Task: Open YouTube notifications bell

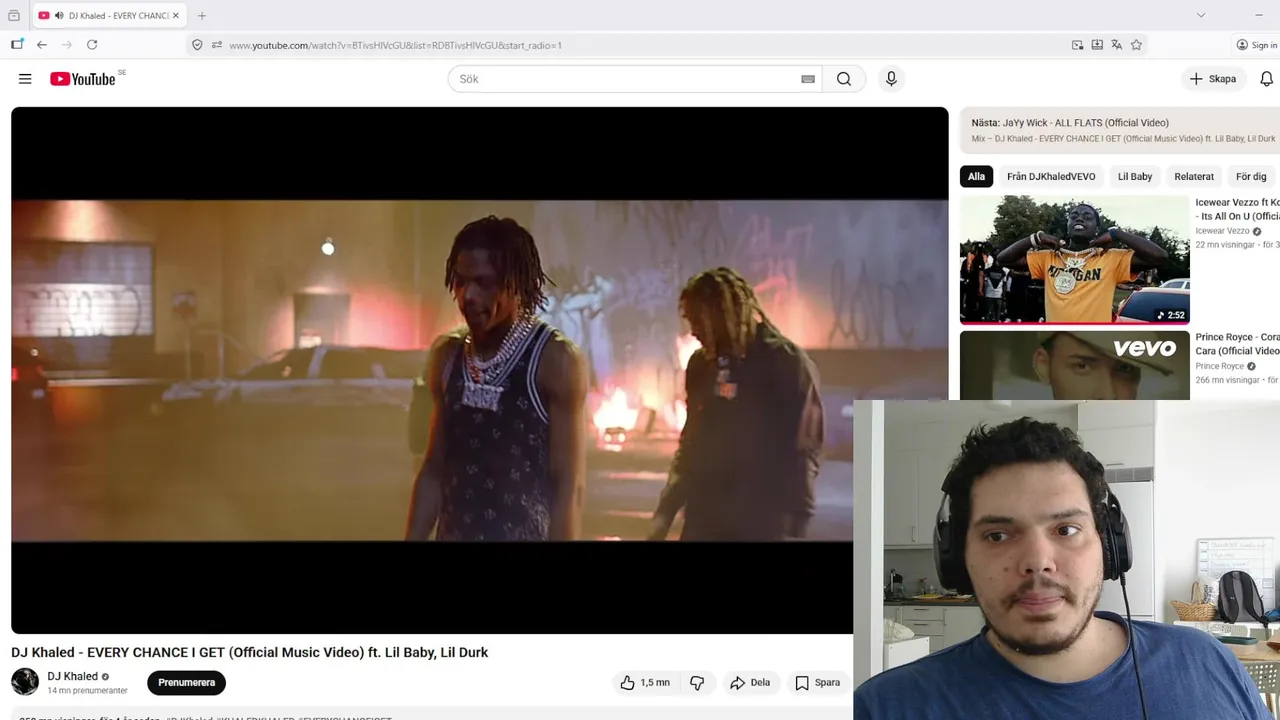Action: 1266,79
